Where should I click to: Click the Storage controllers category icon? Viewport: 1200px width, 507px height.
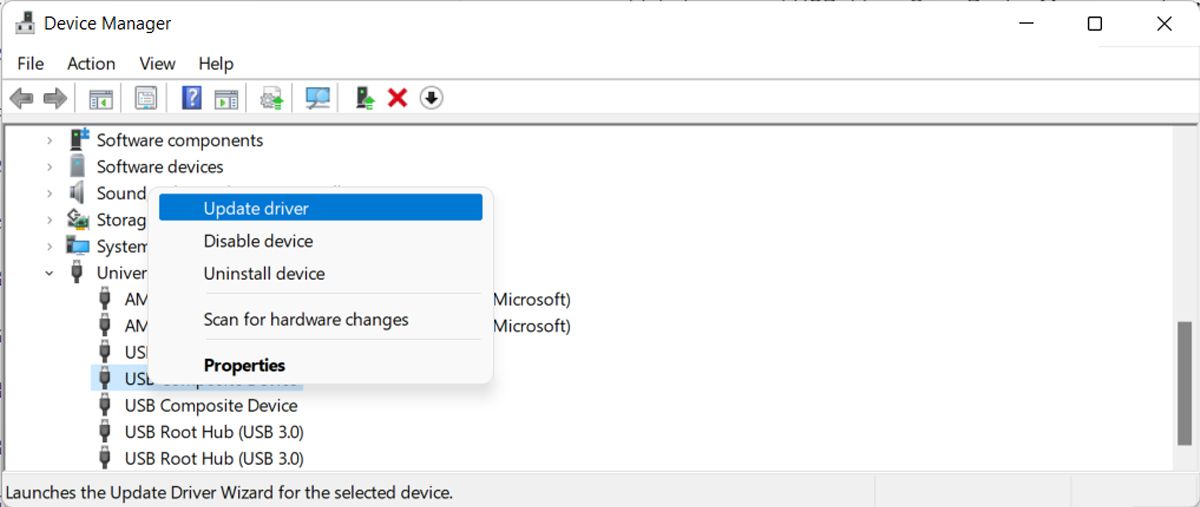pyautogui.click(x=78, y=219)
